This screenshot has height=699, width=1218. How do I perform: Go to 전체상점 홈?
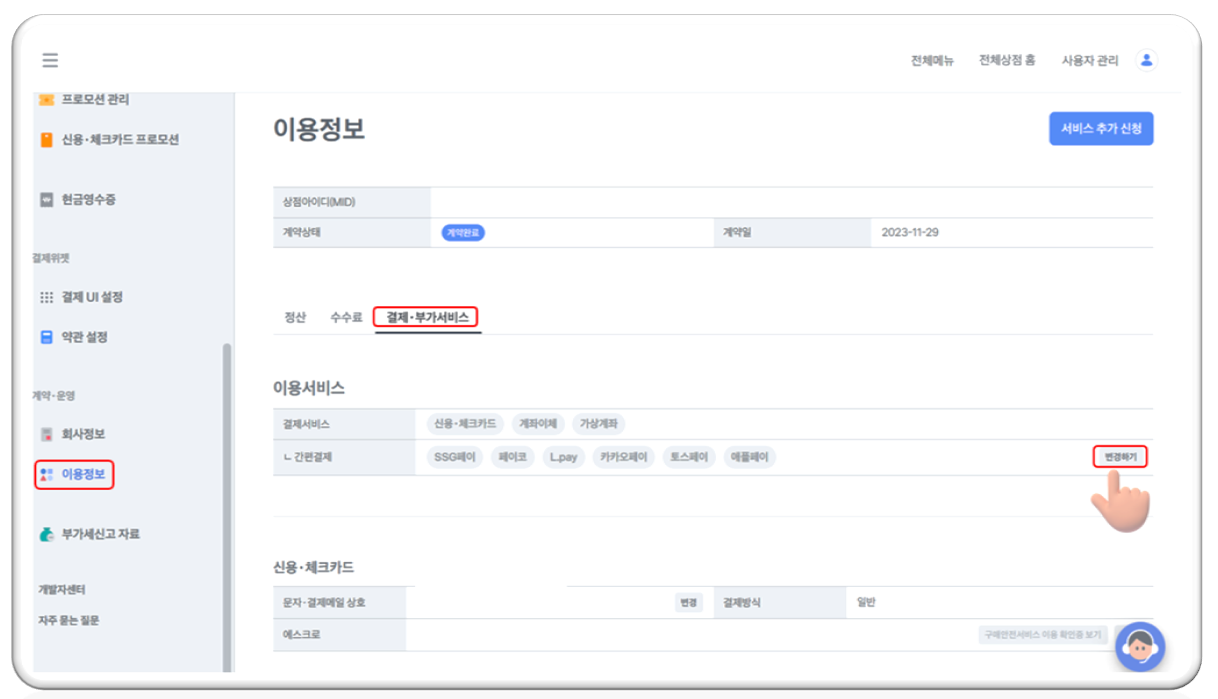point(1007,61)
